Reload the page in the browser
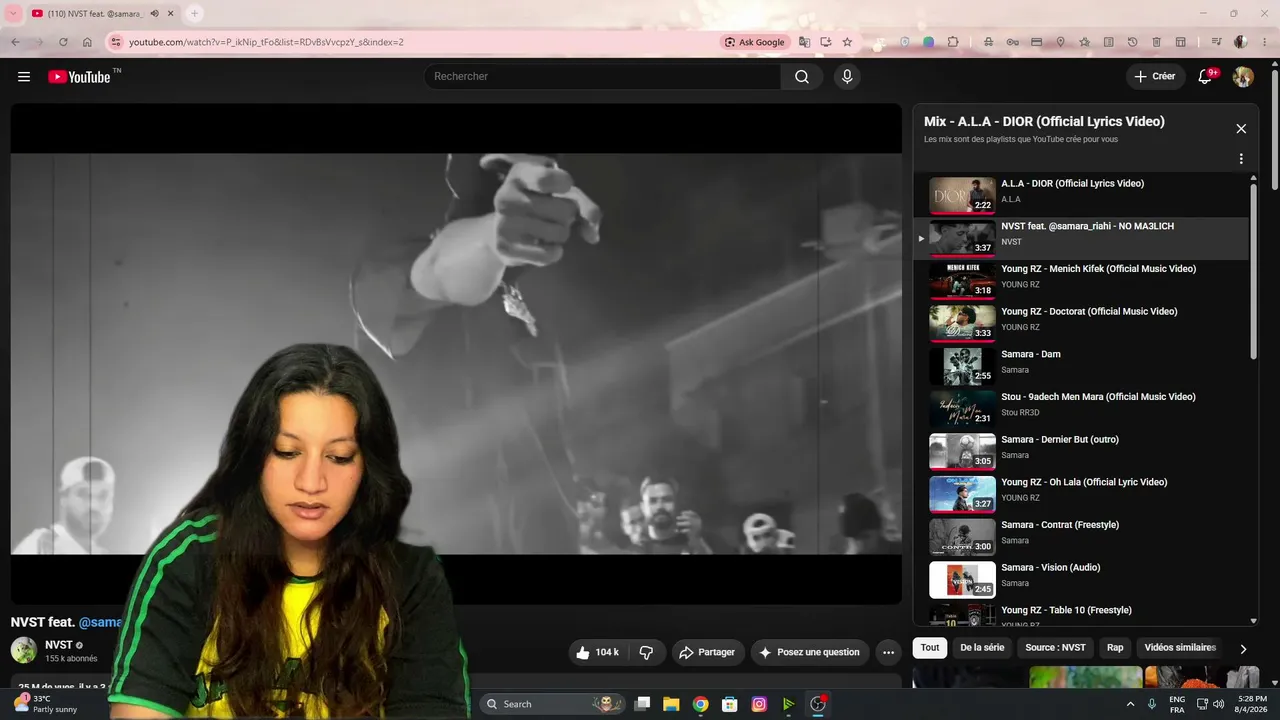The image size is (1280, 720). point(63,42)
